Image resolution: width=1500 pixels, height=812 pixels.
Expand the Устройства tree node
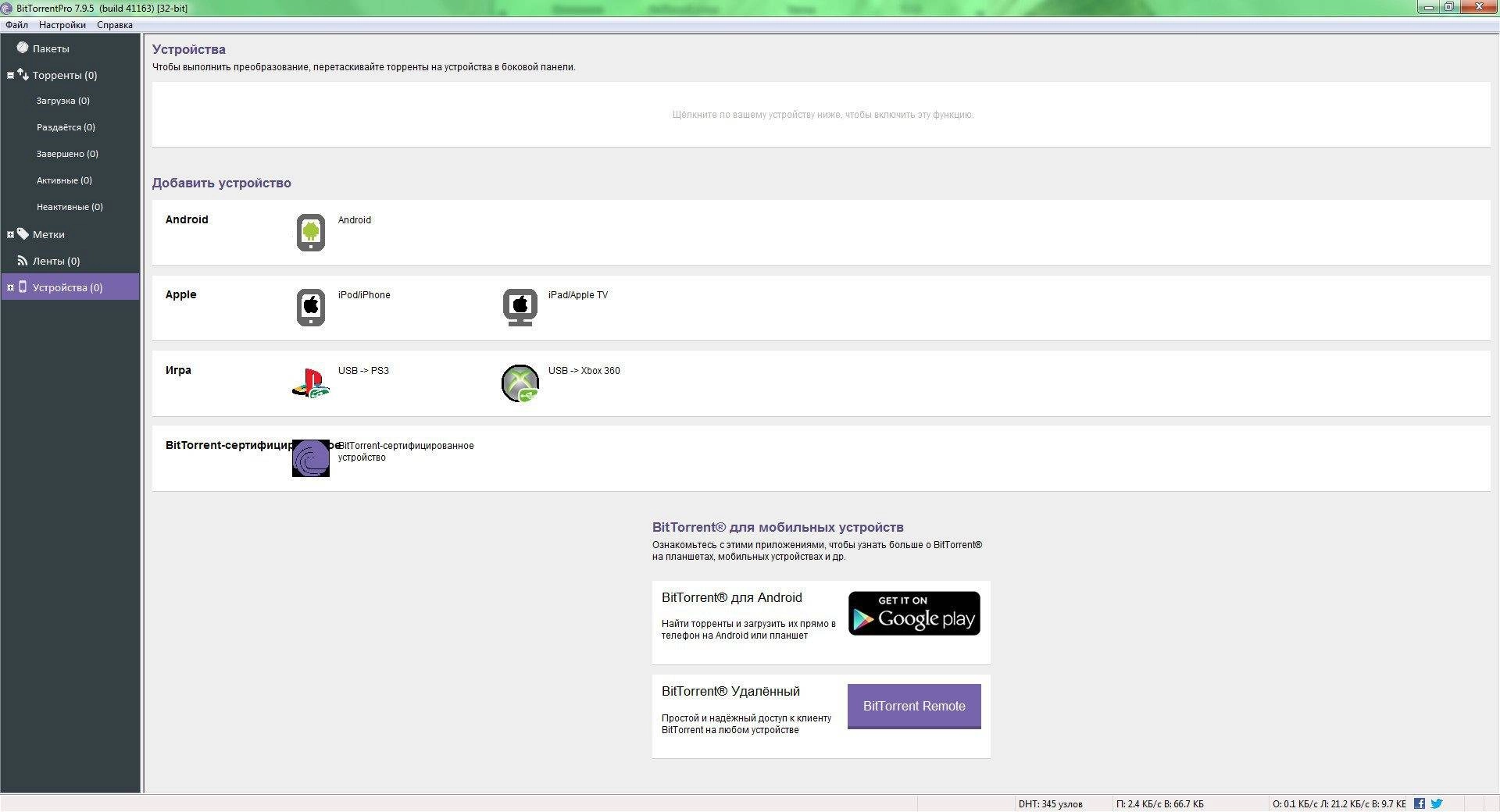[10, 287]
